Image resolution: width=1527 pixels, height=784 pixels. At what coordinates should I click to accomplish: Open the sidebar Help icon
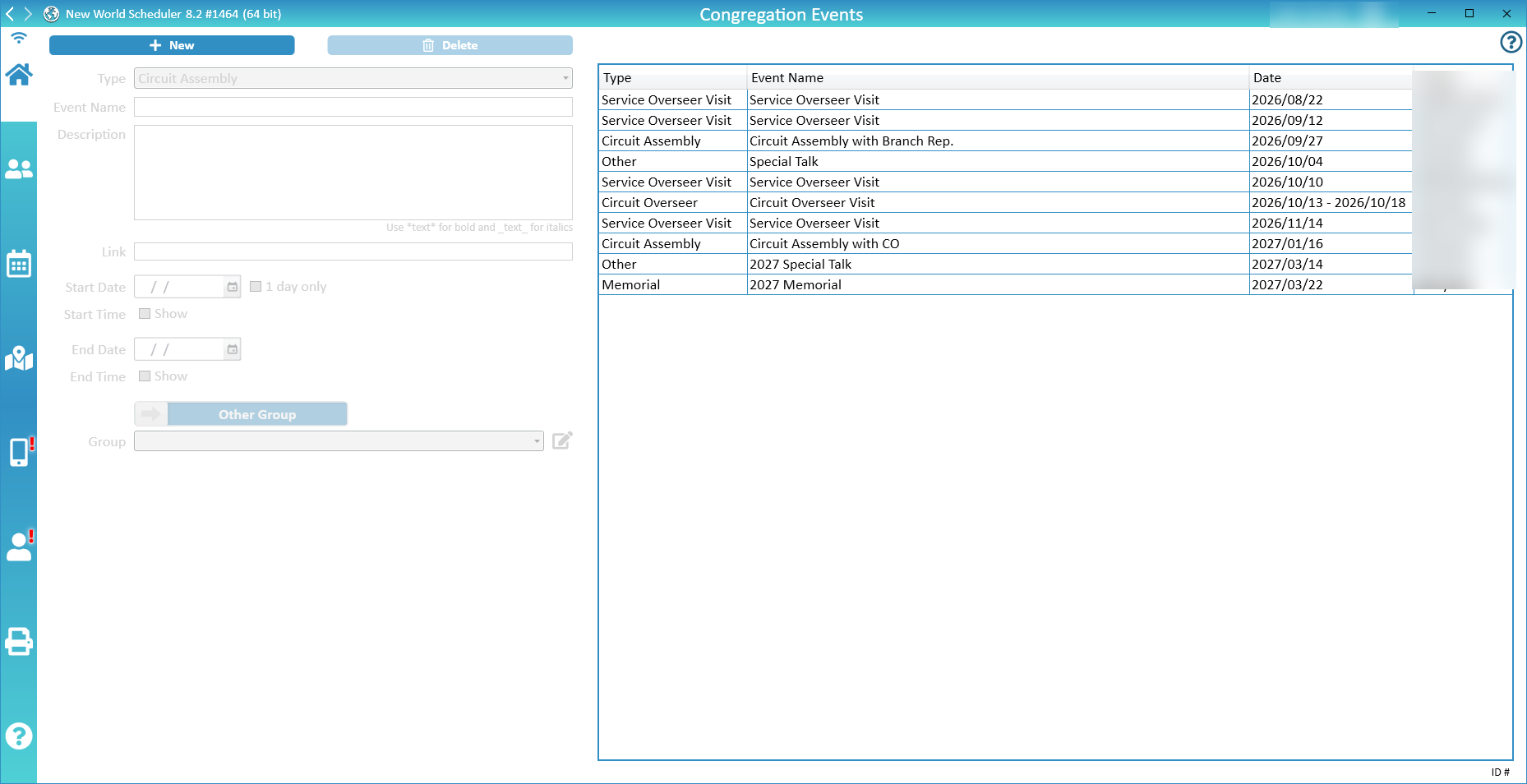coord(19,736)
